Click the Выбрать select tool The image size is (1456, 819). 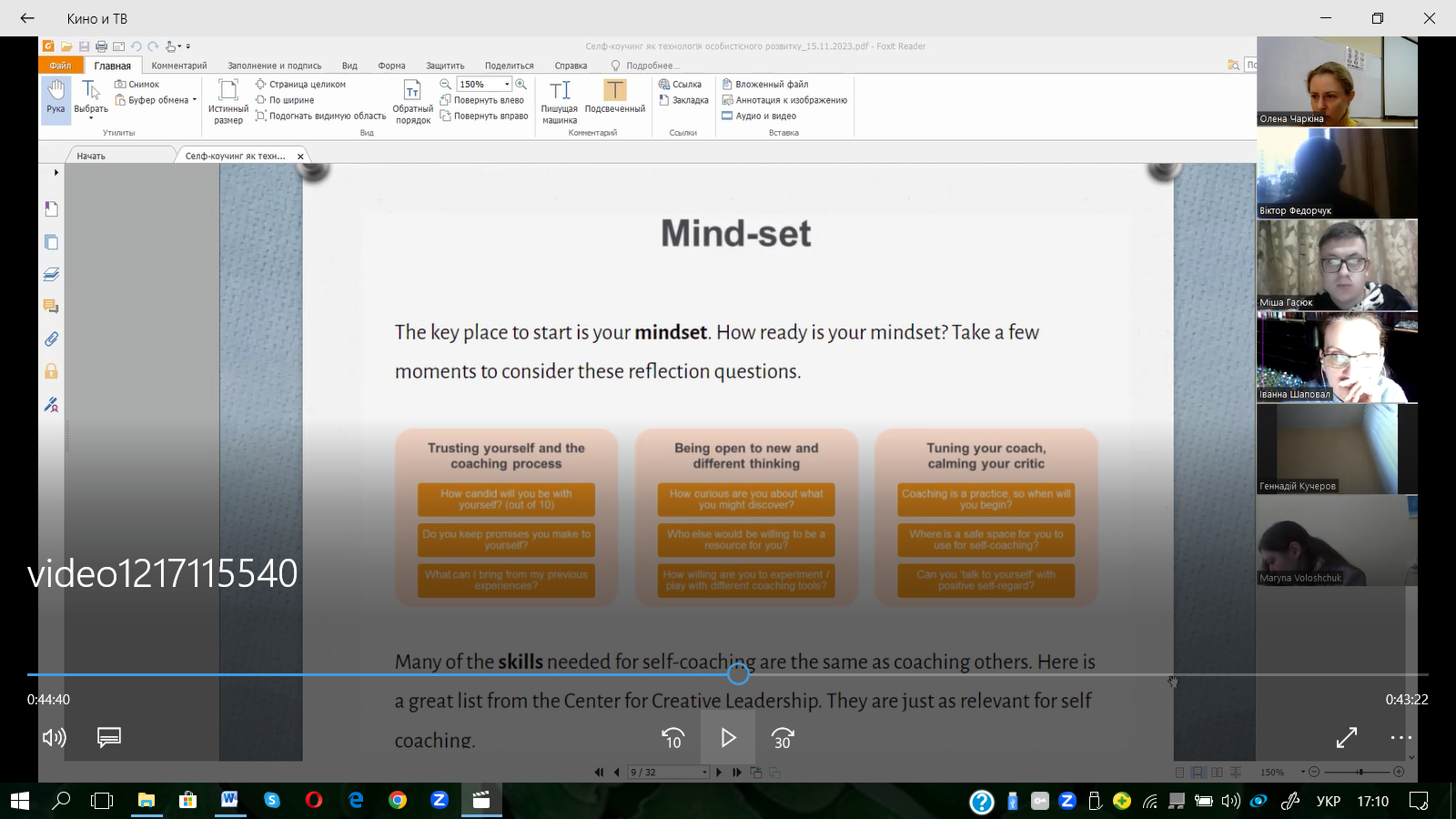point(91,98)
